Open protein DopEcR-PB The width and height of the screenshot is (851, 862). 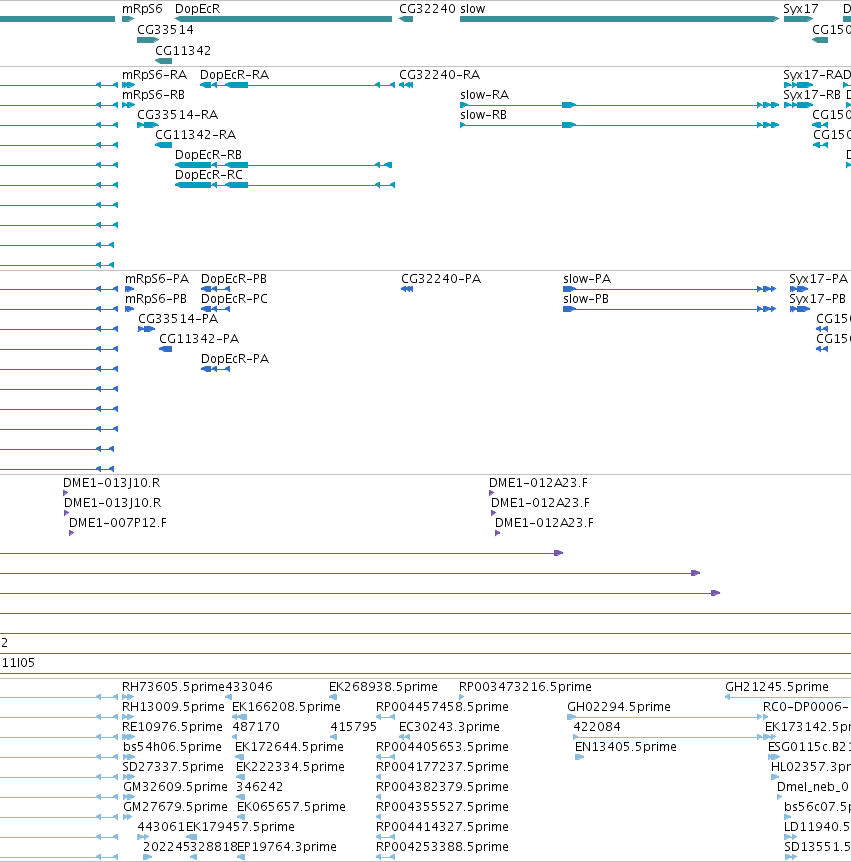(234, 279)
